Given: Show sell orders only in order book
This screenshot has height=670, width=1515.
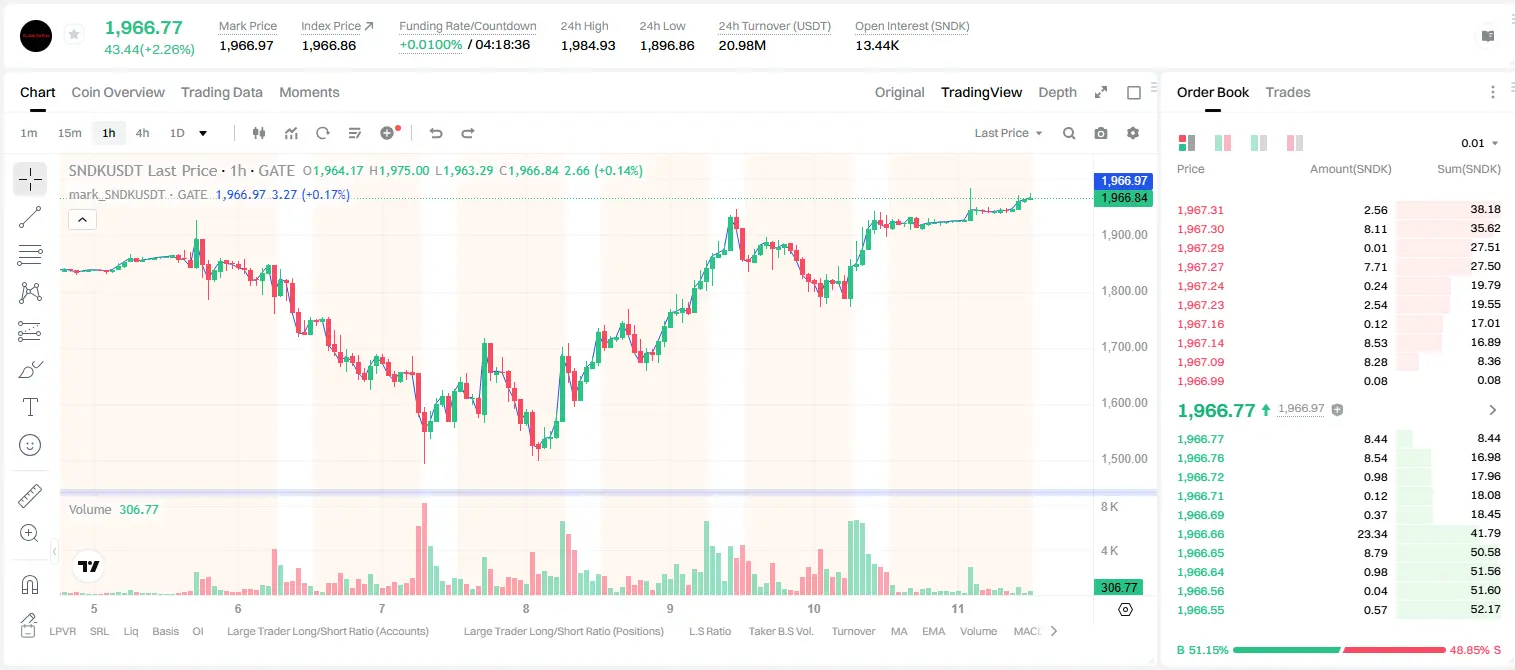Looking at the screenshot, I should pyautogui.click(x=1295, y=143).
